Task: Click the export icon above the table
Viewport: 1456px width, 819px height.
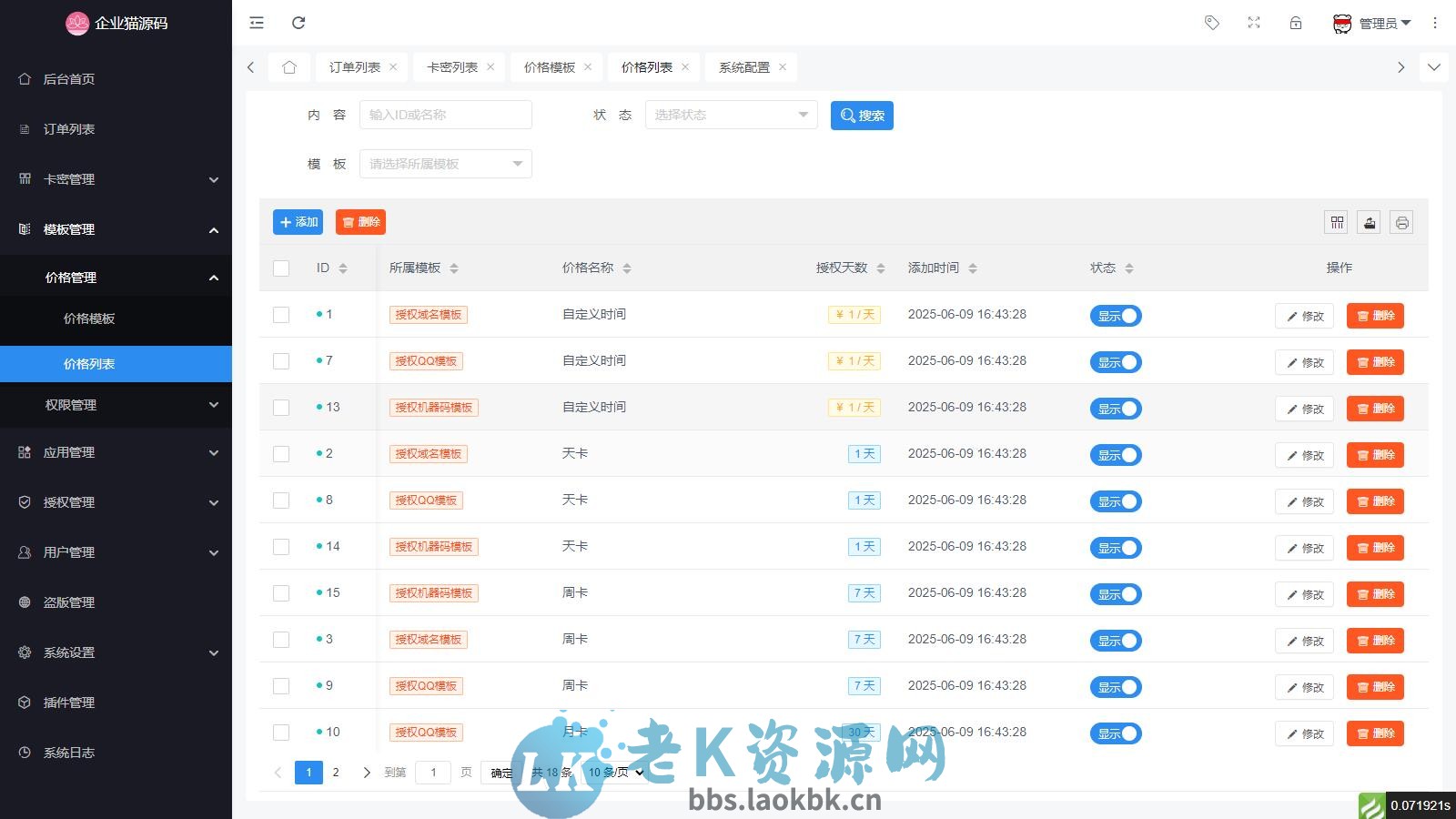Action: pyautogui.click(x=1369, y=222)
